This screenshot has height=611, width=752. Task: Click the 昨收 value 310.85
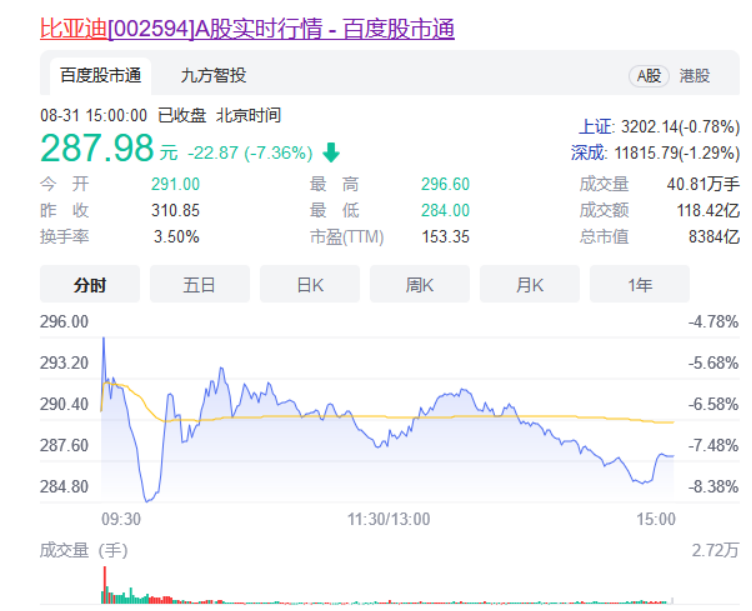pos(176,211)
